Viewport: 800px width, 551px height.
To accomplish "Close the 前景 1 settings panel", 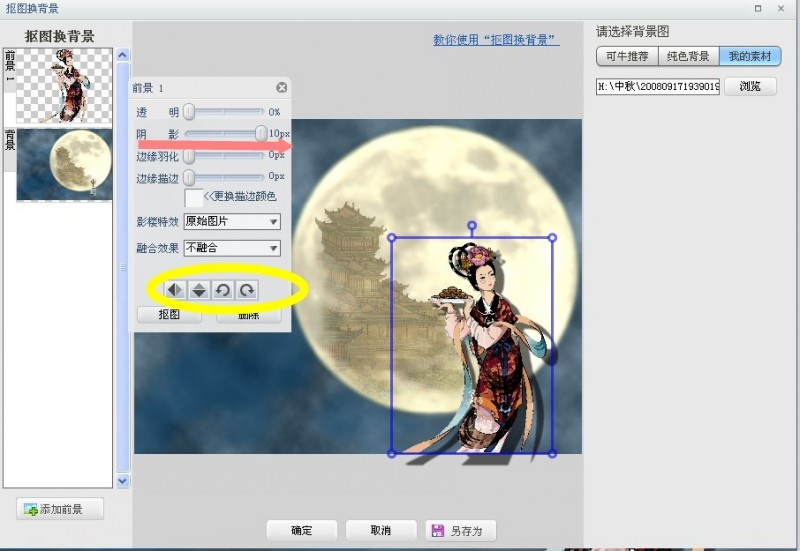I will pyautogui.click(x=282, y=88).
